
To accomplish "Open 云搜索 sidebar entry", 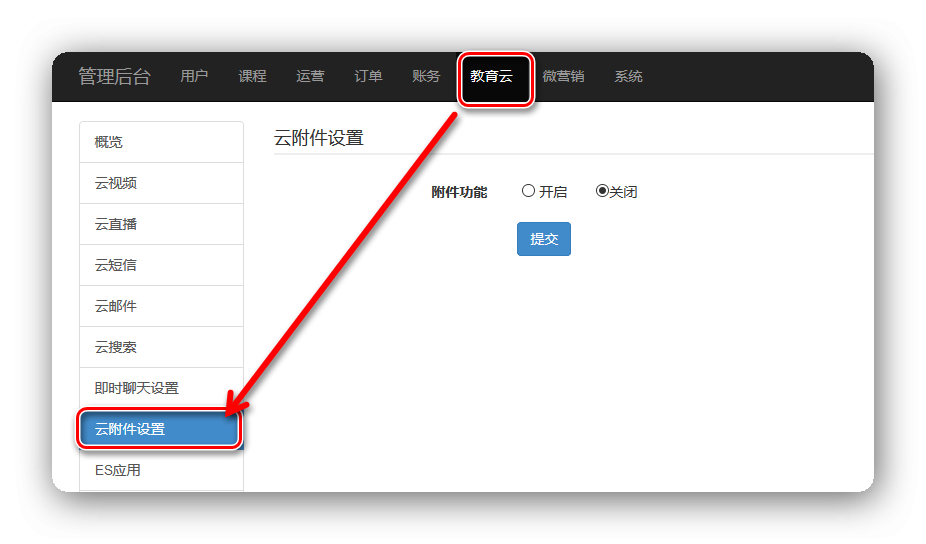I will [160, 347].
